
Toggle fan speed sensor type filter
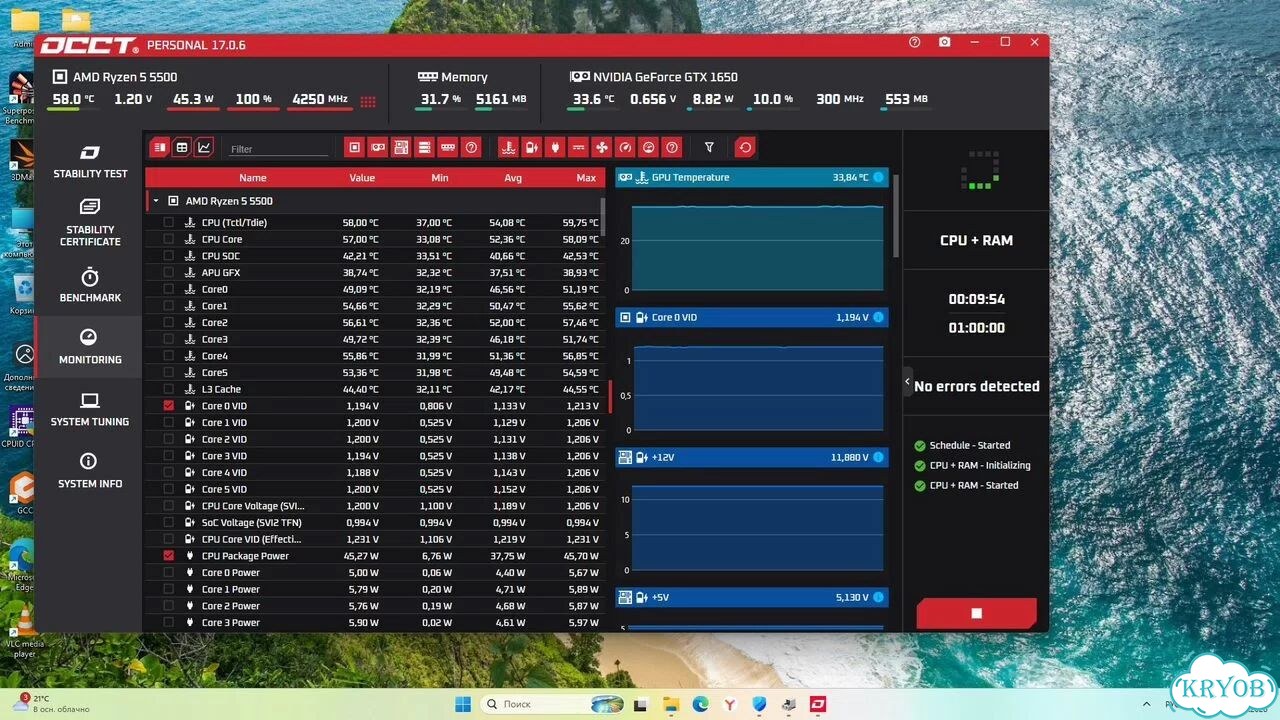click(602, 147)
